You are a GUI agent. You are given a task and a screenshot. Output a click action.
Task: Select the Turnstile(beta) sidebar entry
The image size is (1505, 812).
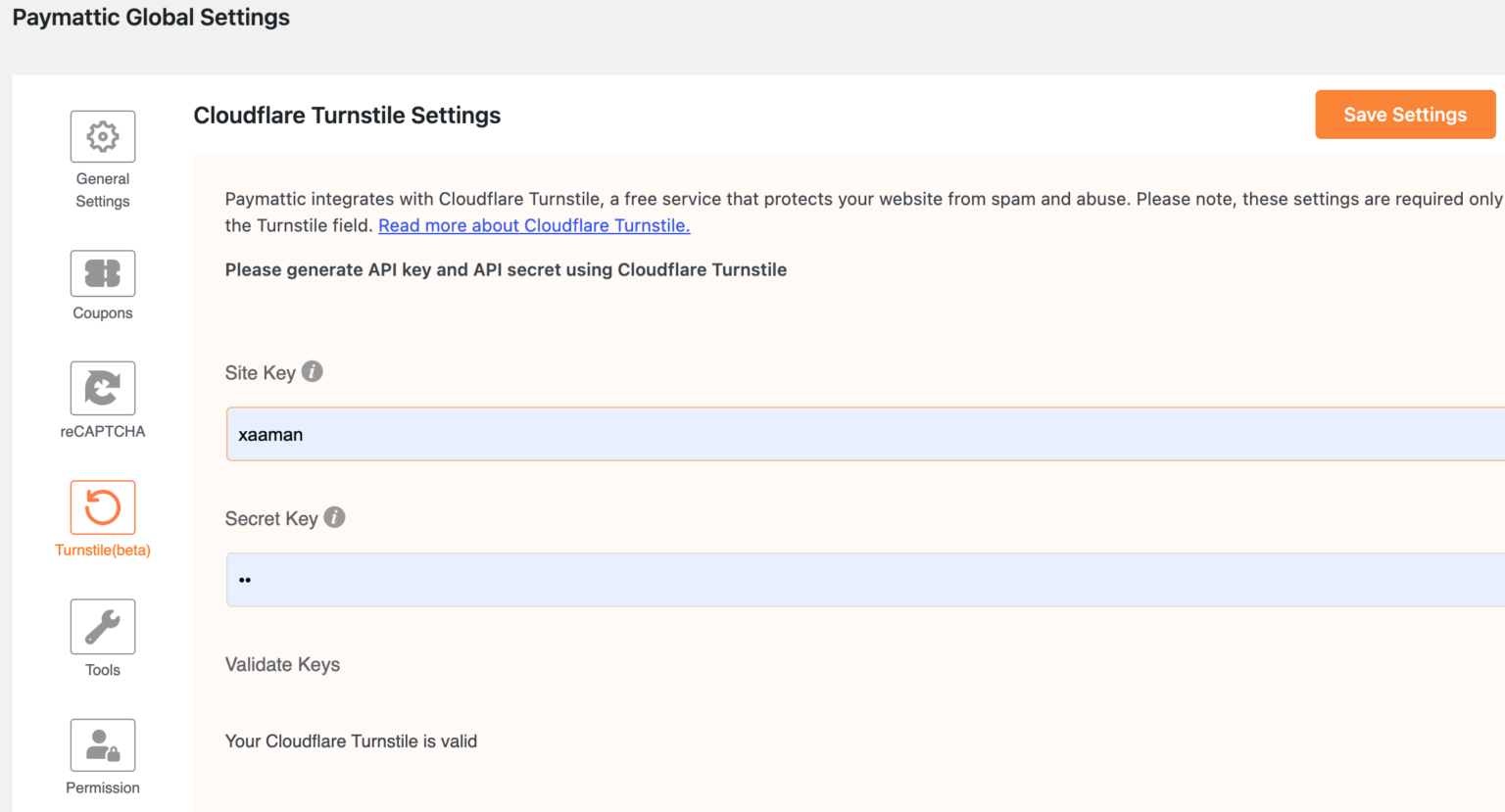click(102, 519)
